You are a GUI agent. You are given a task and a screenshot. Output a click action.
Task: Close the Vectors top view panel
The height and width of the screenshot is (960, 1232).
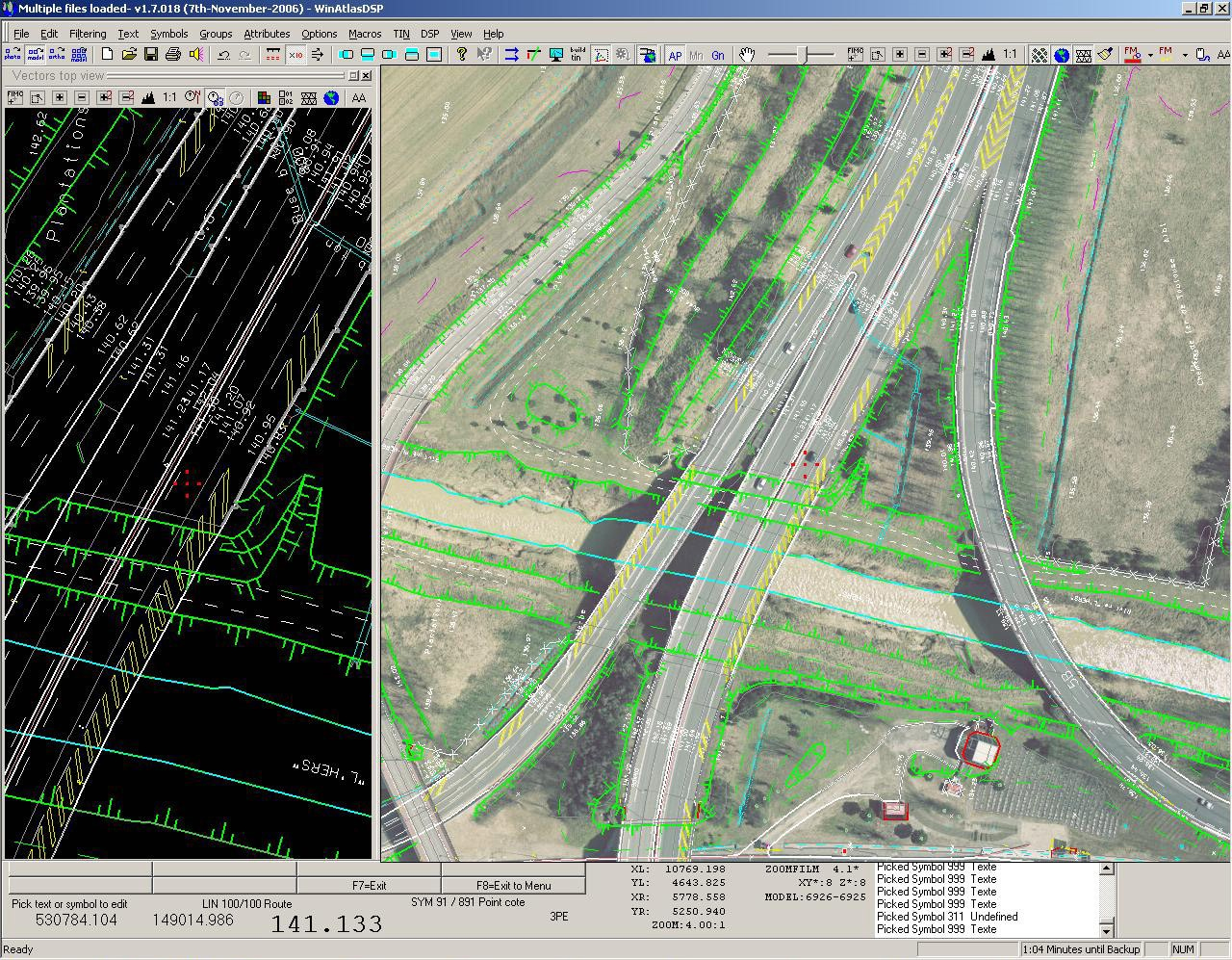pyautogui.click(x=368, y=75)
